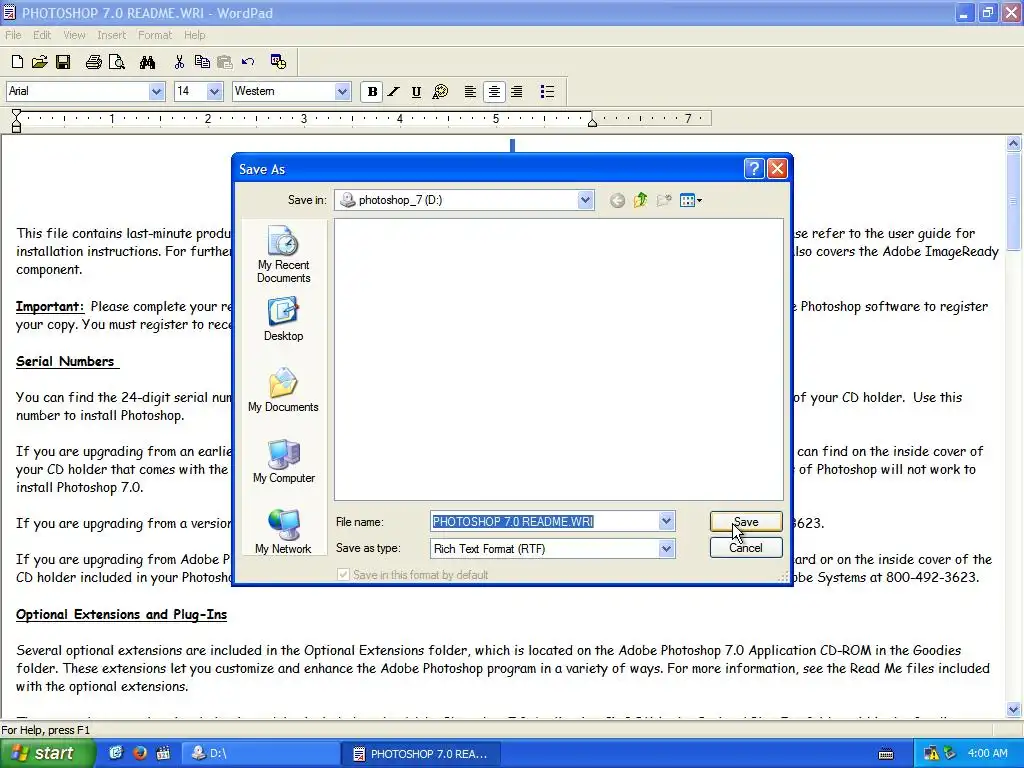The width and height of the screenshot is (1024, 768).
Task: Click the Find binoculars icon
Action: [x=148, y=62]
